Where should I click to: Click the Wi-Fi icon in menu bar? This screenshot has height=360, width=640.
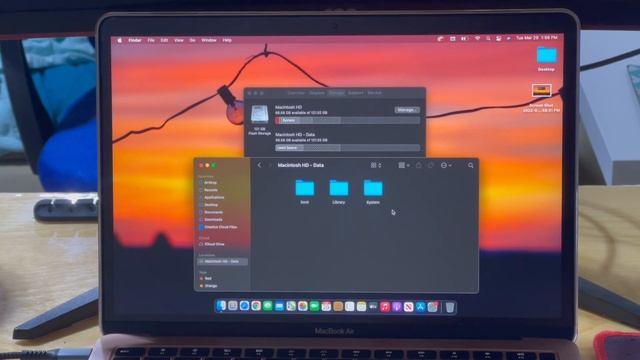[x=477, y=38]
